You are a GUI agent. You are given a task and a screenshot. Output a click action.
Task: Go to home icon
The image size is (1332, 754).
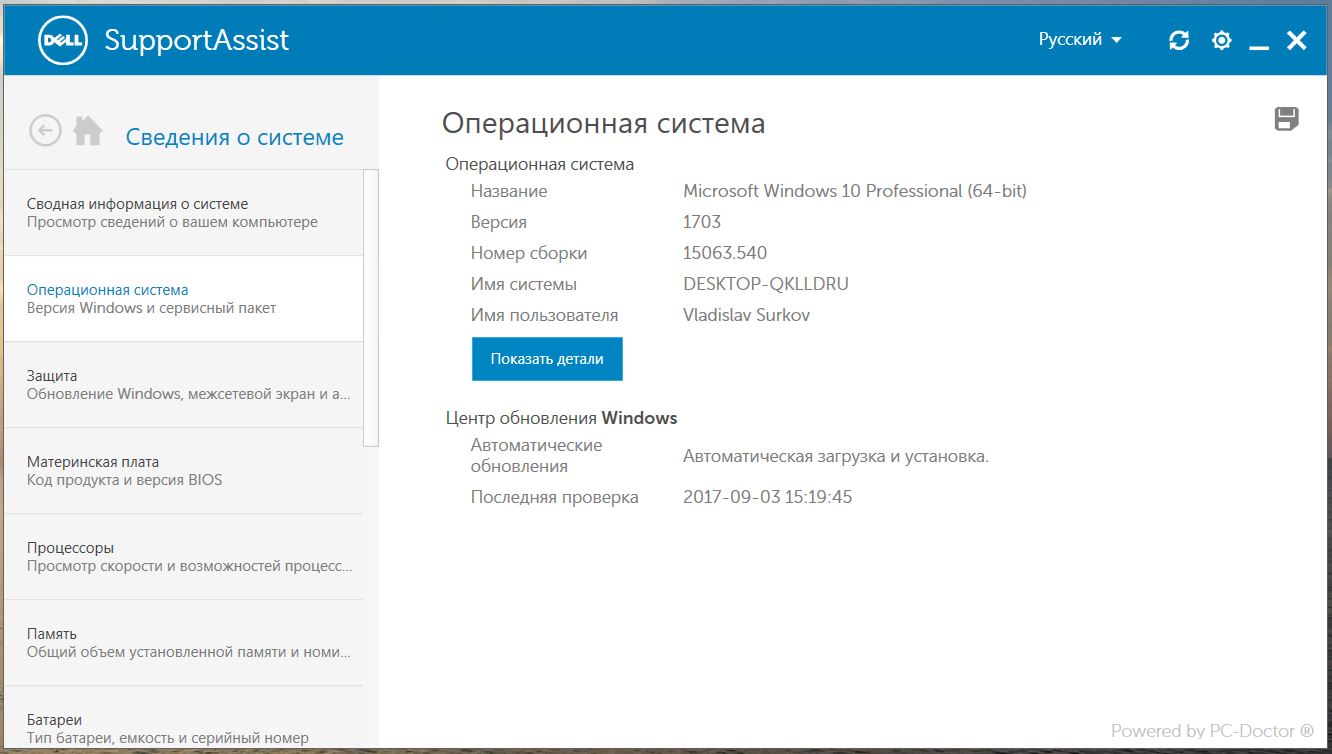pyautogui.click(x=88, y=131)
